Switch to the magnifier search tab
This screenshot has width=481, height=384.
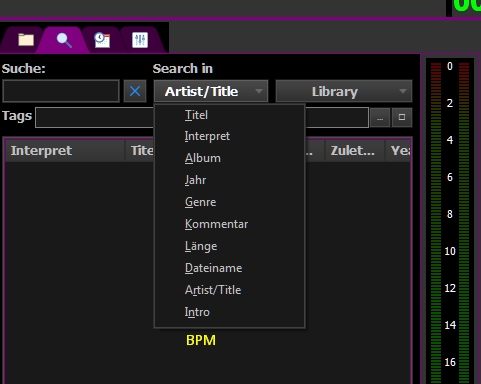(64, 40)
